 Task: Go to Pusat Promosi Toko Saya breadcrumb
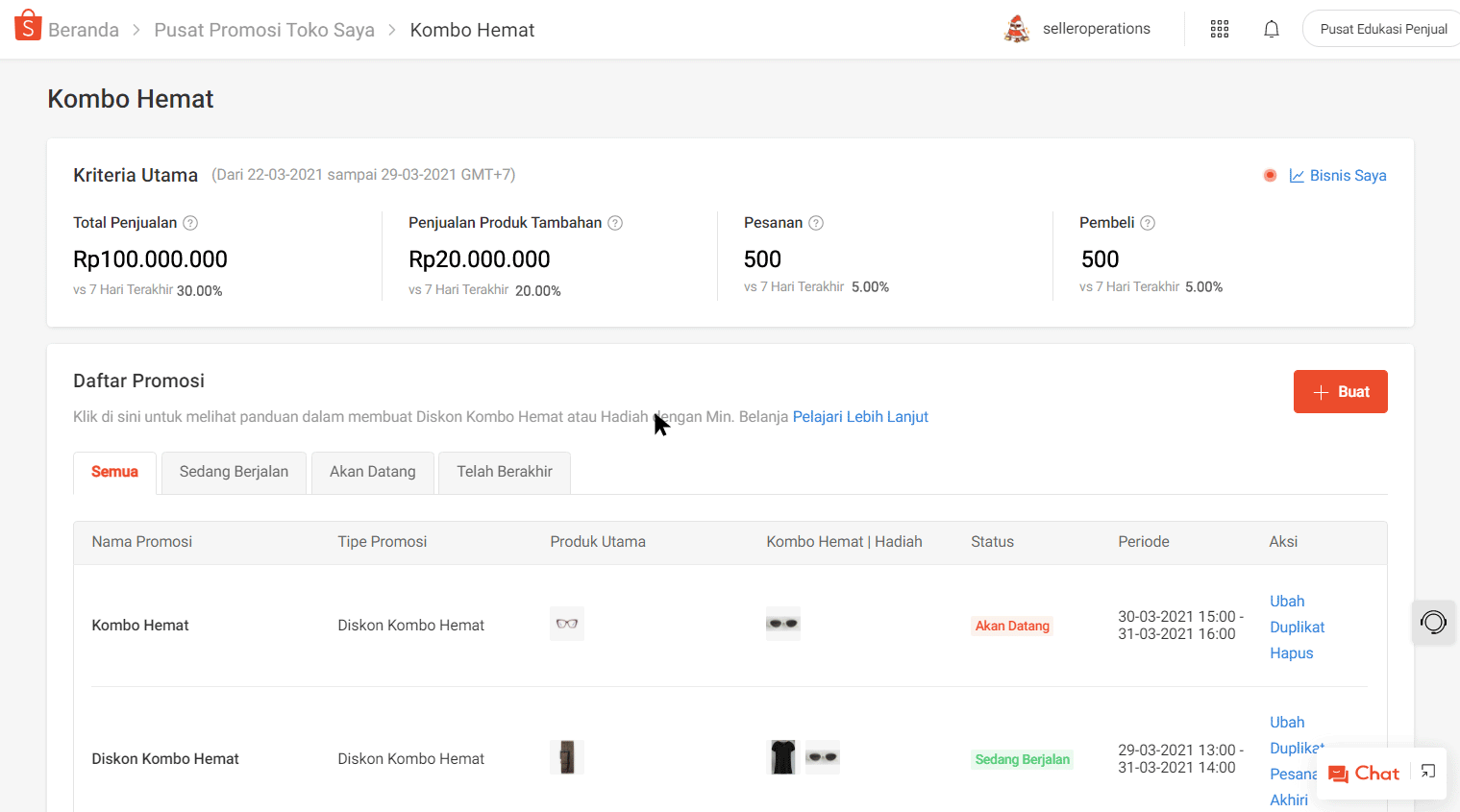pyautogui.click(x=264, y=30)
